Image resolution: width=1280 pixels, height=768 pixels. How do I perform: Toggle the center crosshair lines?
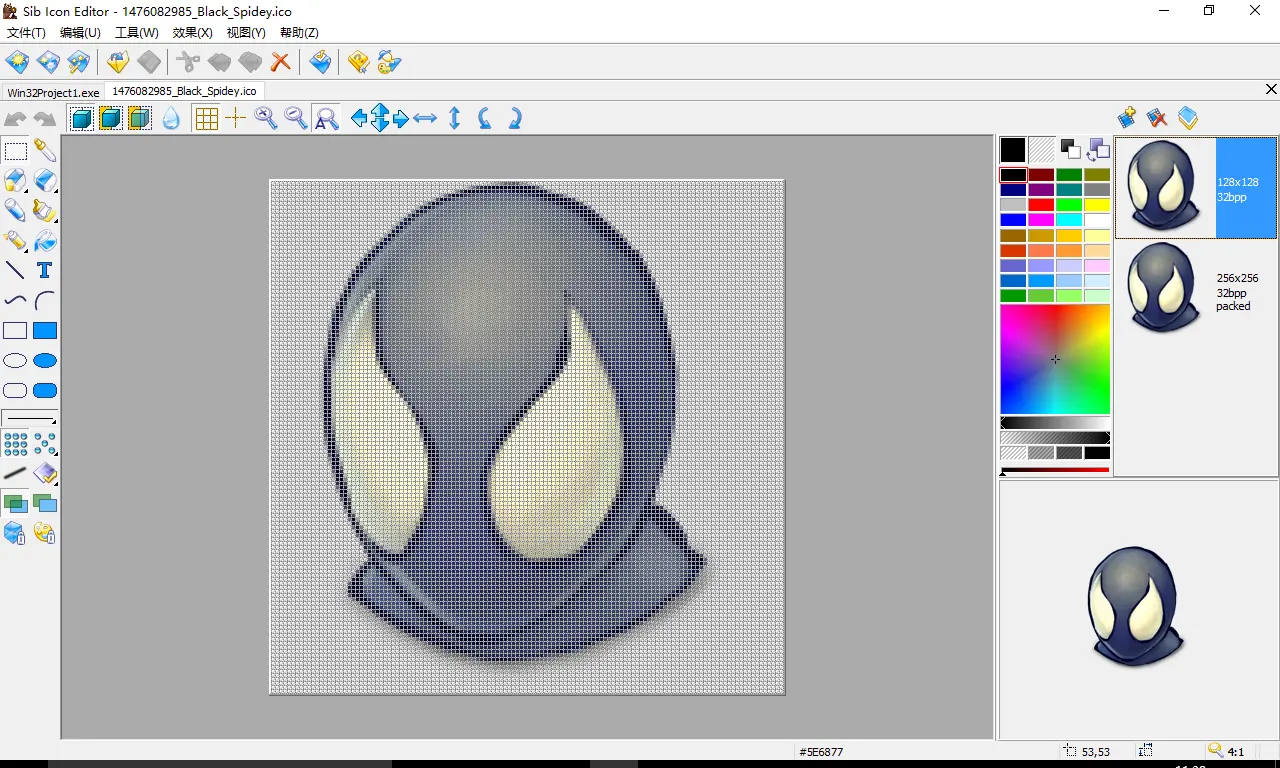click(x=235, y=119)
